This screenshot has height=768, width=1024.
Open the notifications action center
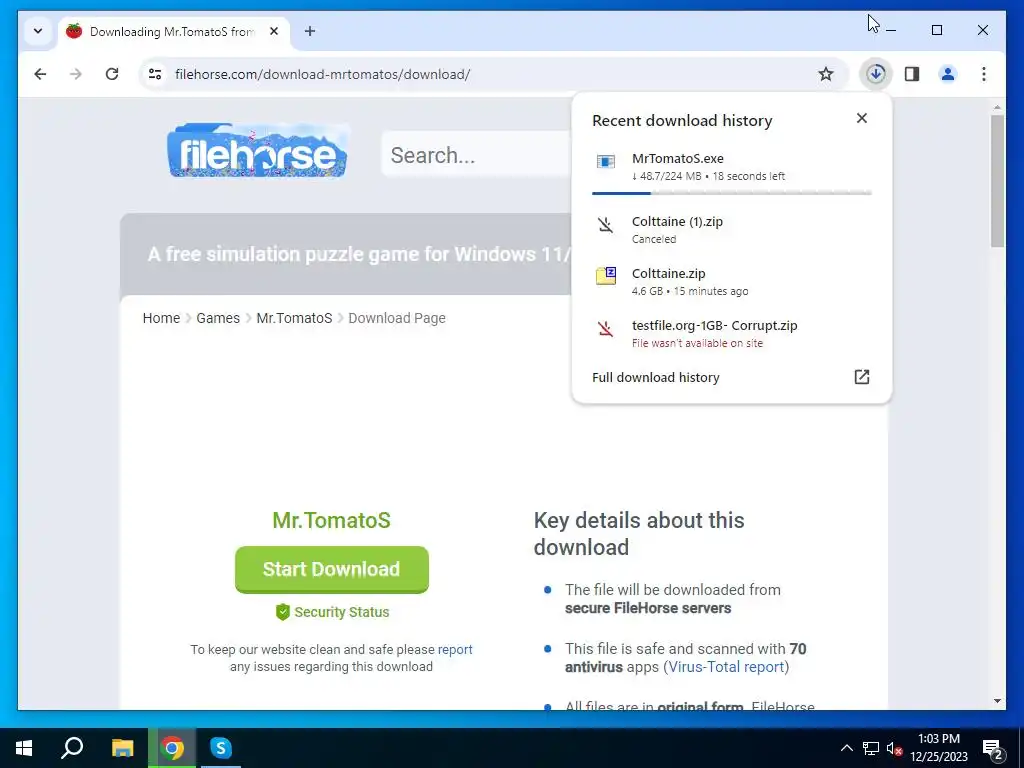(x=993, y=749)
